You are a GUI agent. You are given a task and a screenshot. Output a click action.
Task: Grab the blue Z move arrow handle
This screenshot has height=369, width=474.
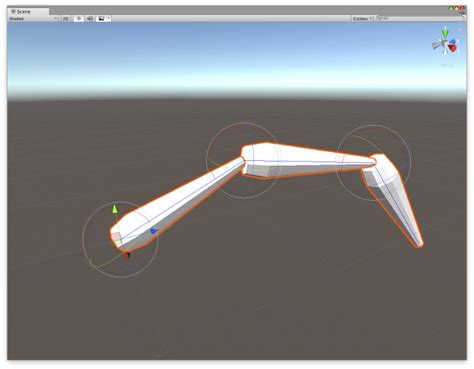click(154, 231)
